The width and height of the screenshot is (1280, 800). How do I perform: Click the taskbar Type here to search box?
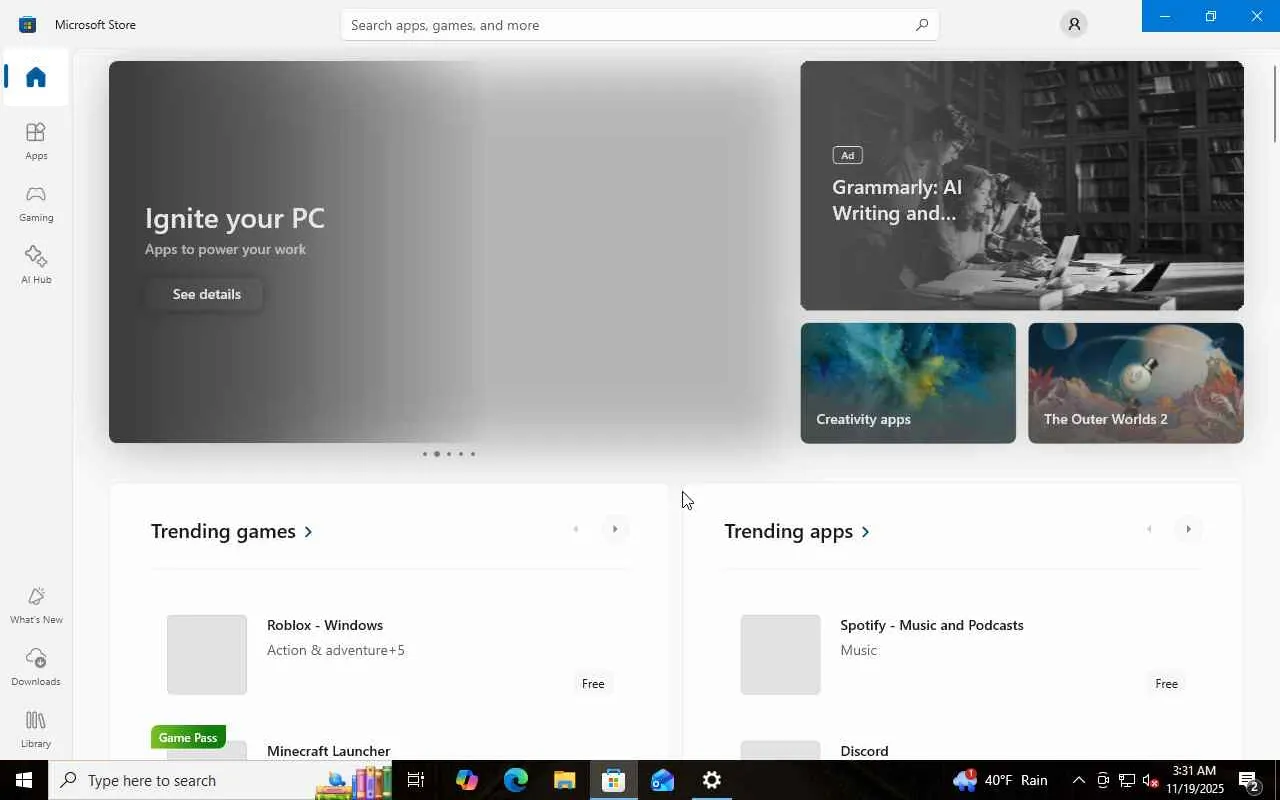click(x=220, y=780)
